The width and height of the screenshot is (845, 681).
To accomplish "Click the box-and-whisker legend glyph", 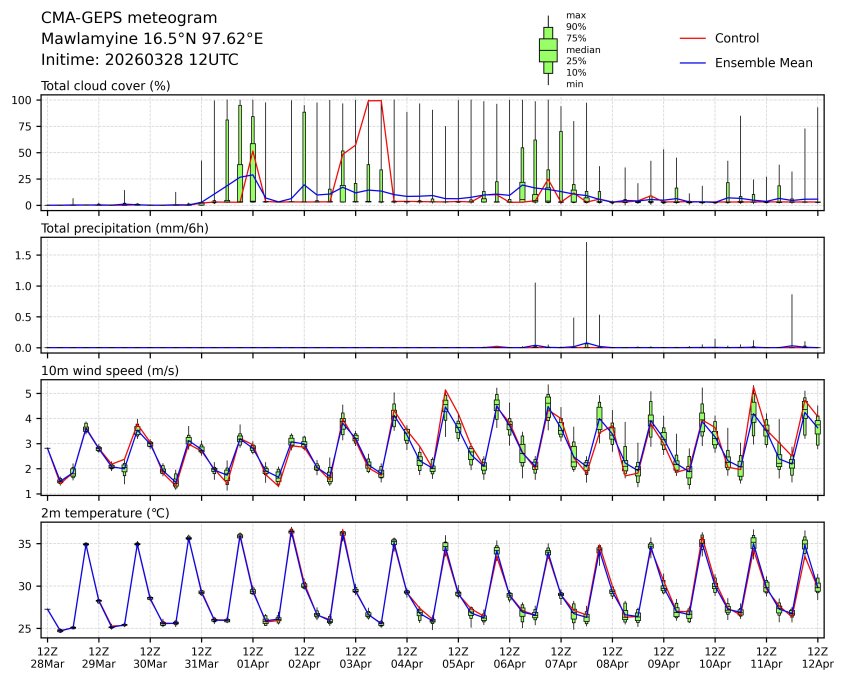I will [548, 50].
